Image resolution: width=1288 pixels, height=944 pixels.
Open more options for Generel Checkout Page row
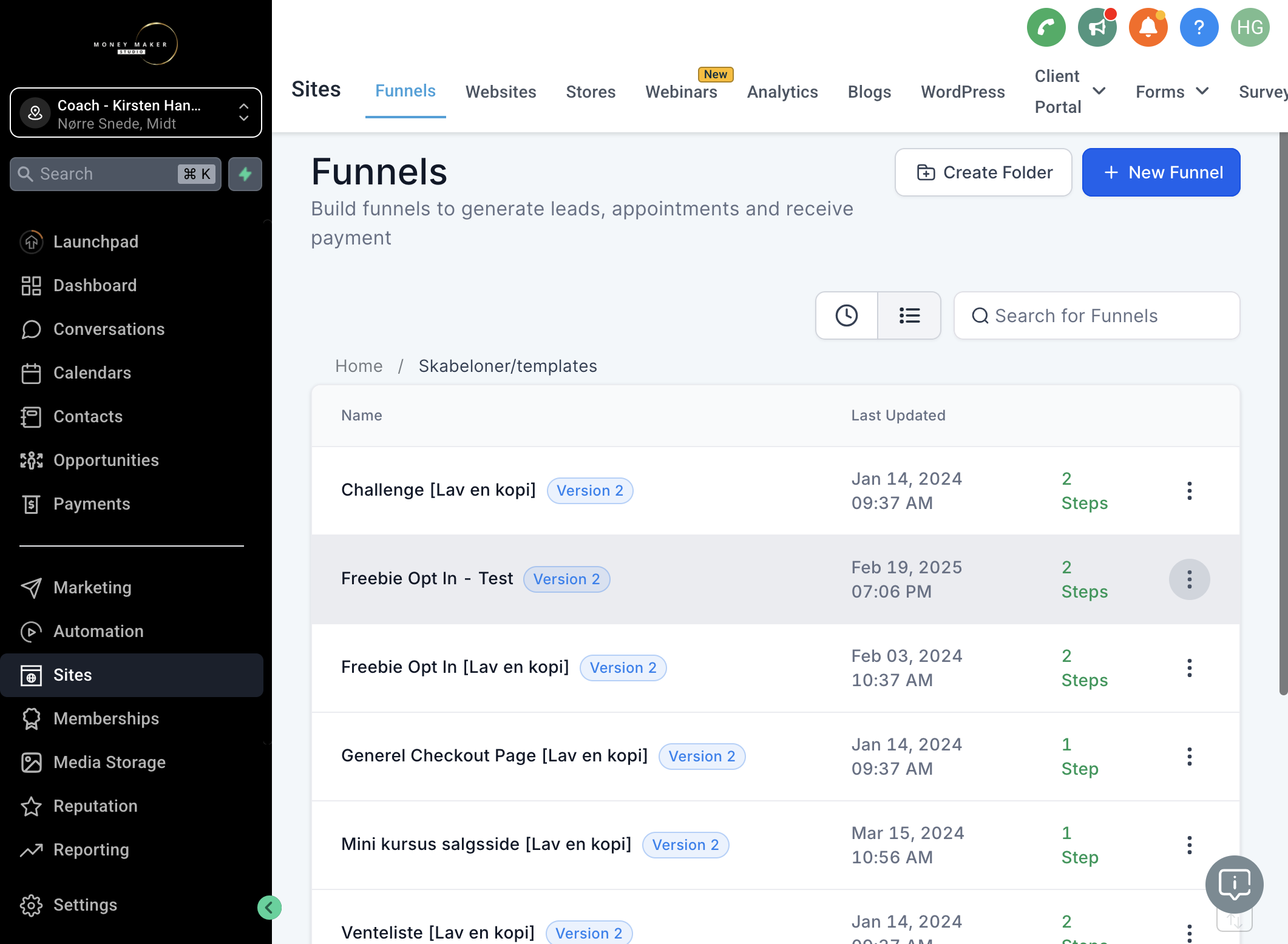[x=1190, y=757]
